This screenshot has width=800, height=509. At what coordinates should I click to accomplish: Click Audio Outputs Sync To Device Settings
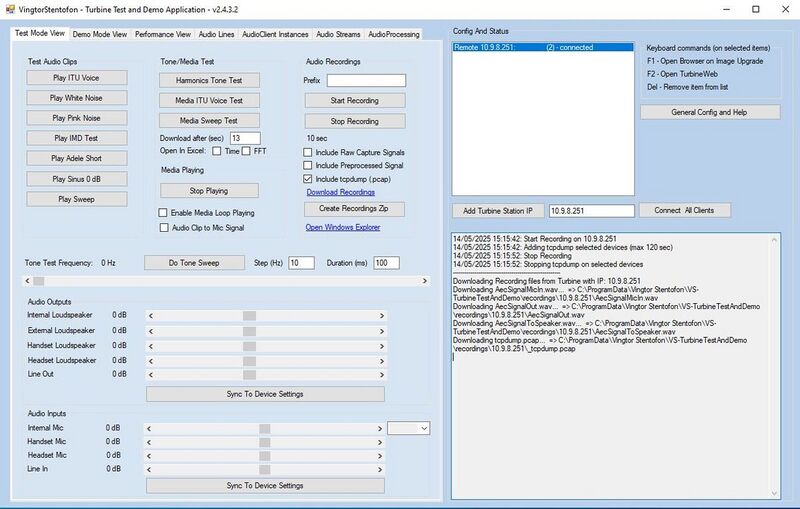pyautogui.click(x=265, y=394)
